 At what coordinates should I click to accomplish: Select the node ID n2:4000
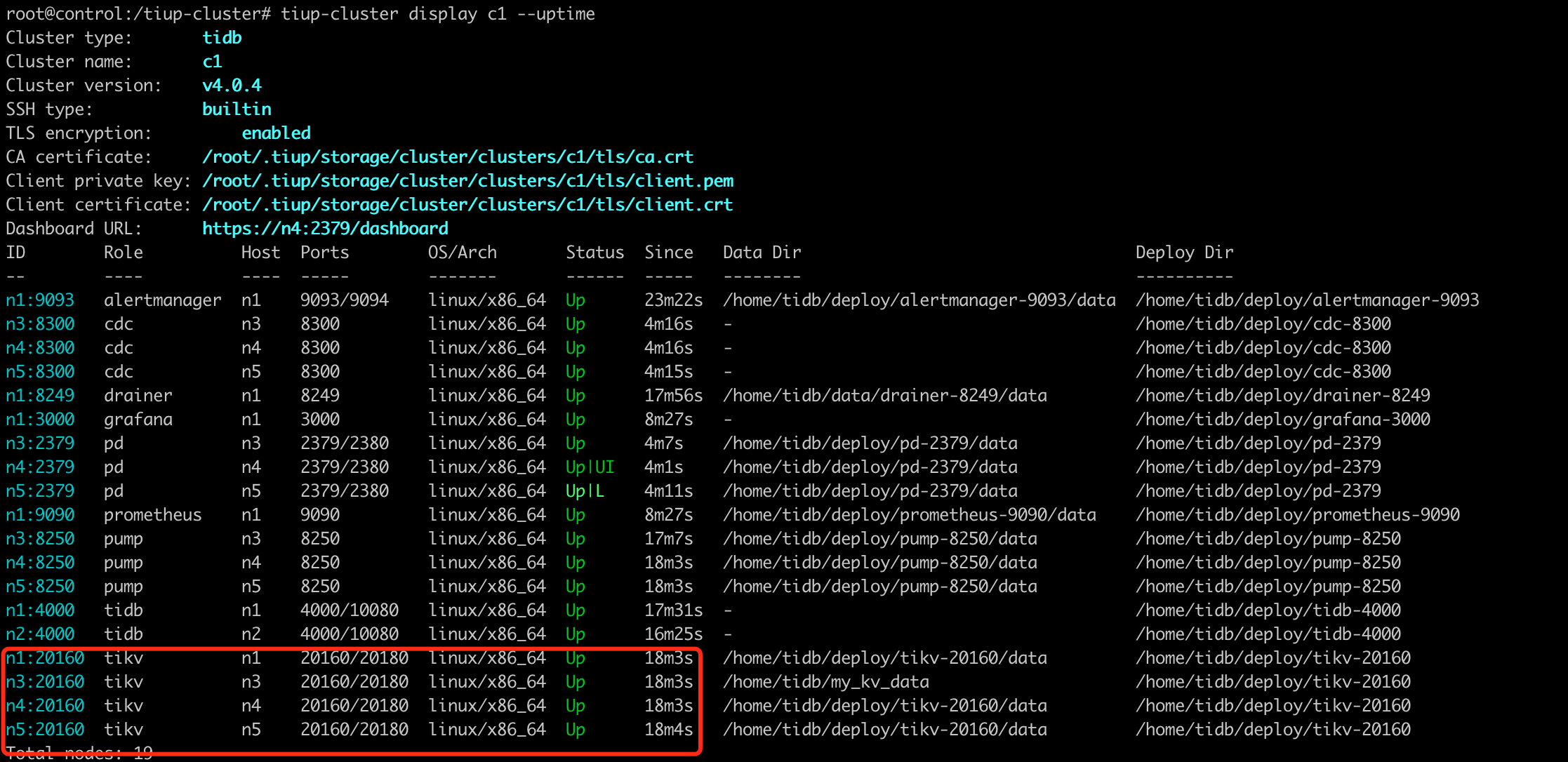(x=40, y=634)
